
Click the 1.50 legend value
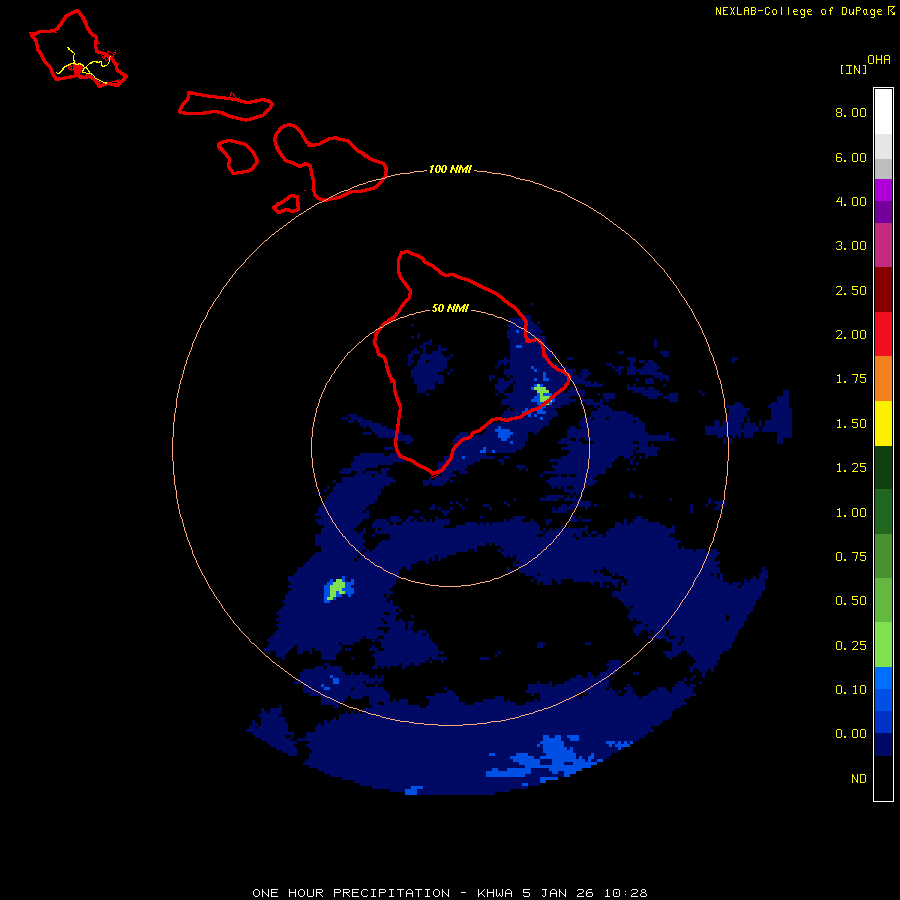[x=851, y=424]
